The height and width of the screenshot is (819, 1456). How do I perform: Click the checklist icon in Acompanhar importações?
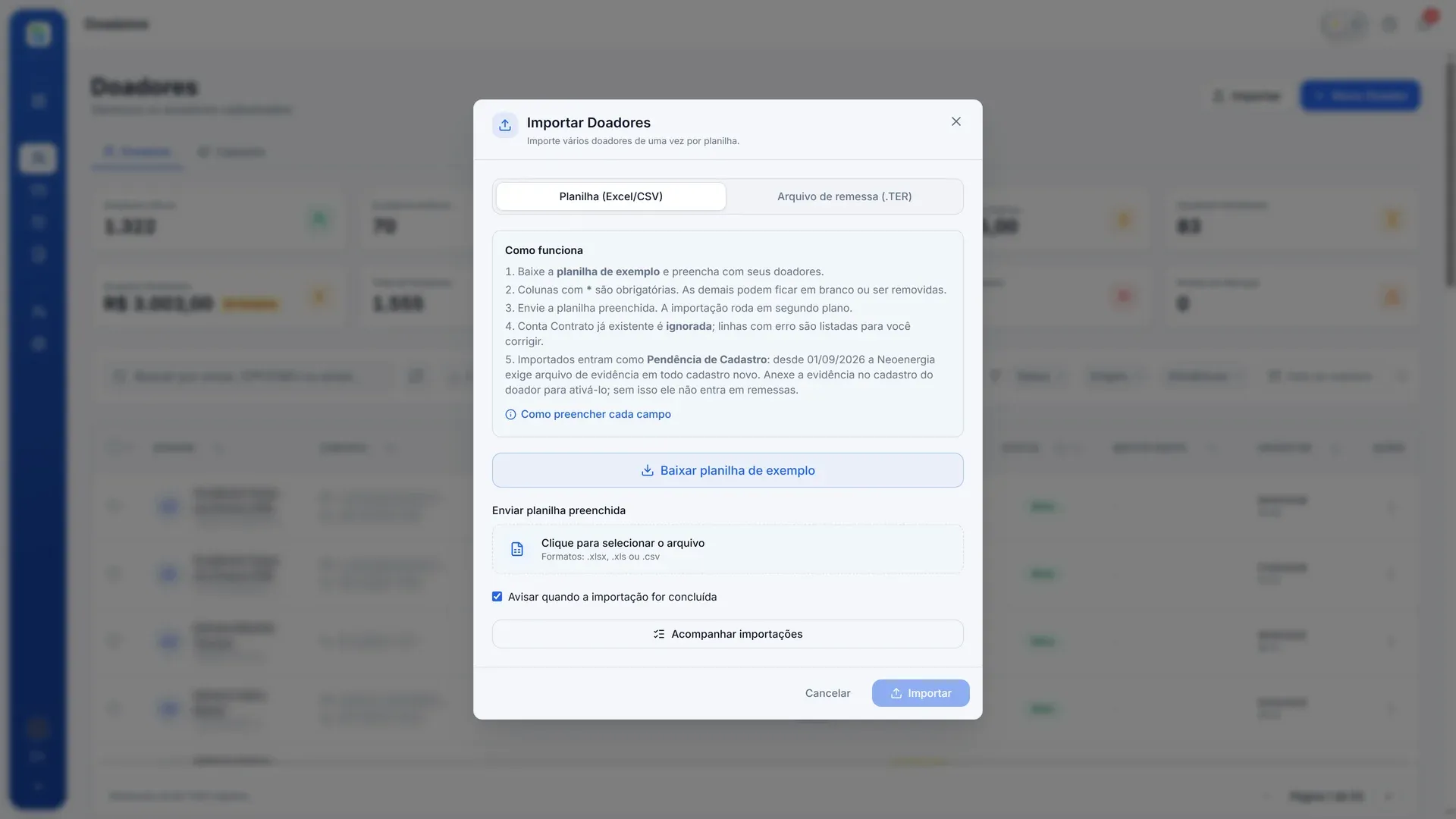coord(659,634)
